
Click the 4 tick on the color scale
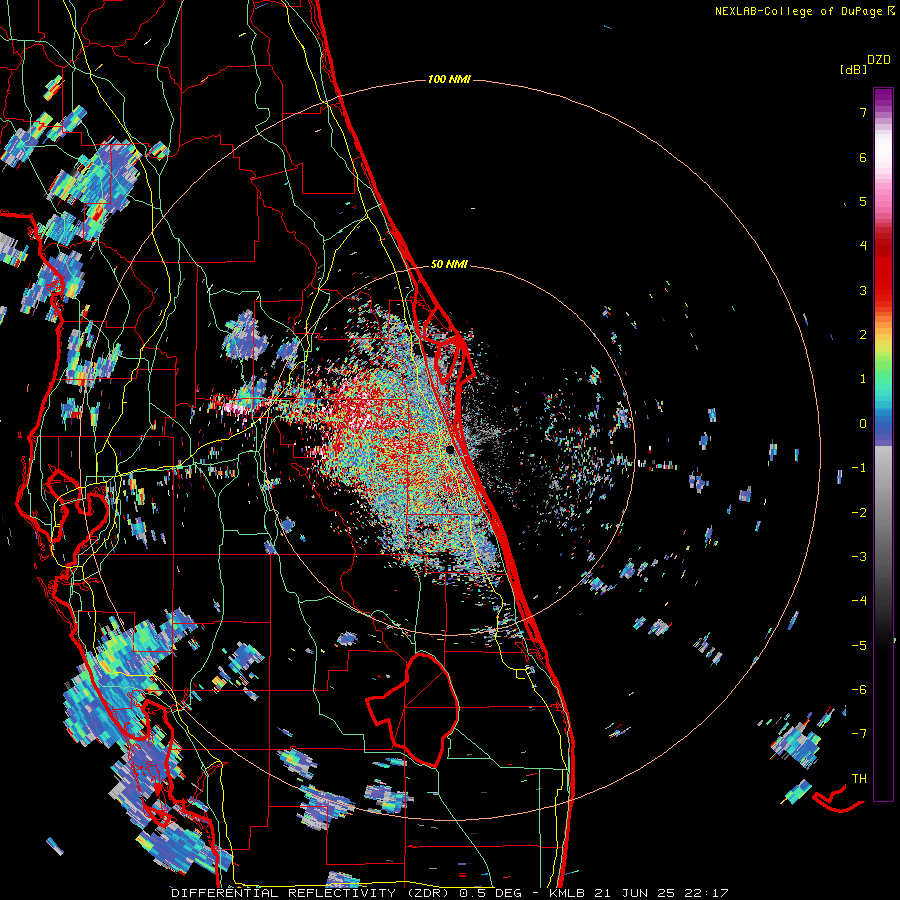click(x=863, y=246)
